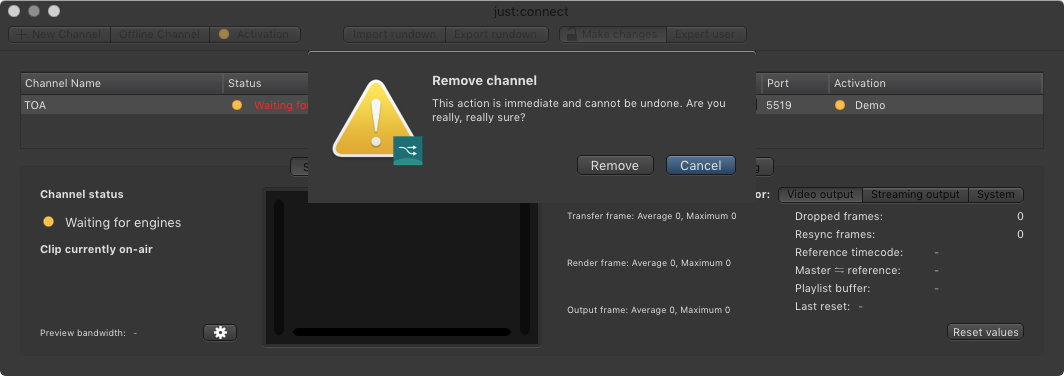The image size is (1064, 376).
Task: Click the Status column header
Action: pos(265,83)
